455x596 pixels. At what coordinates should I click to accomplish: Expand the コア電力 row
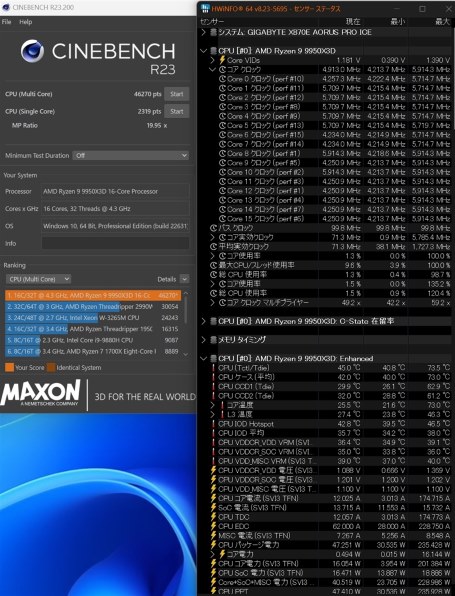[x=212, y=554]
